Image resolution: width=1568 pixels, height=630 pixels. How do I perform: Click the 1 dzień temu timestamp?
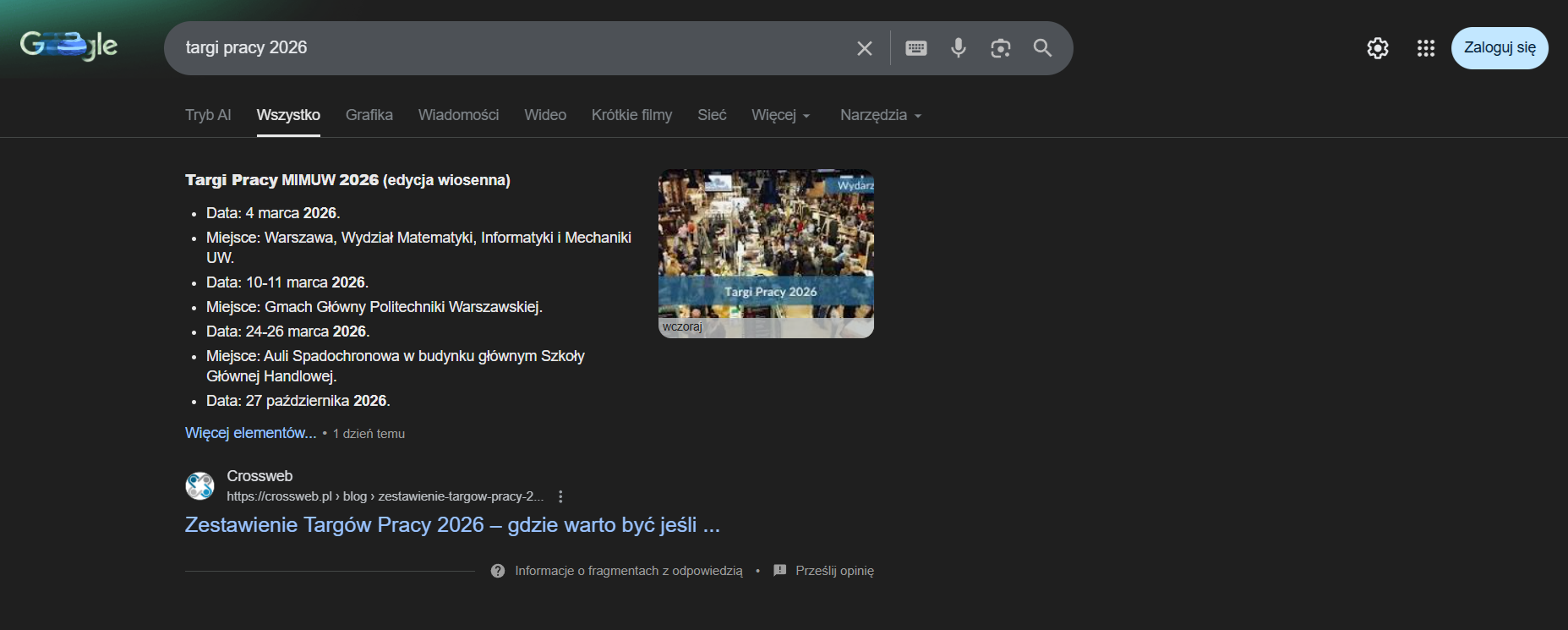click(x=369, y=434)
